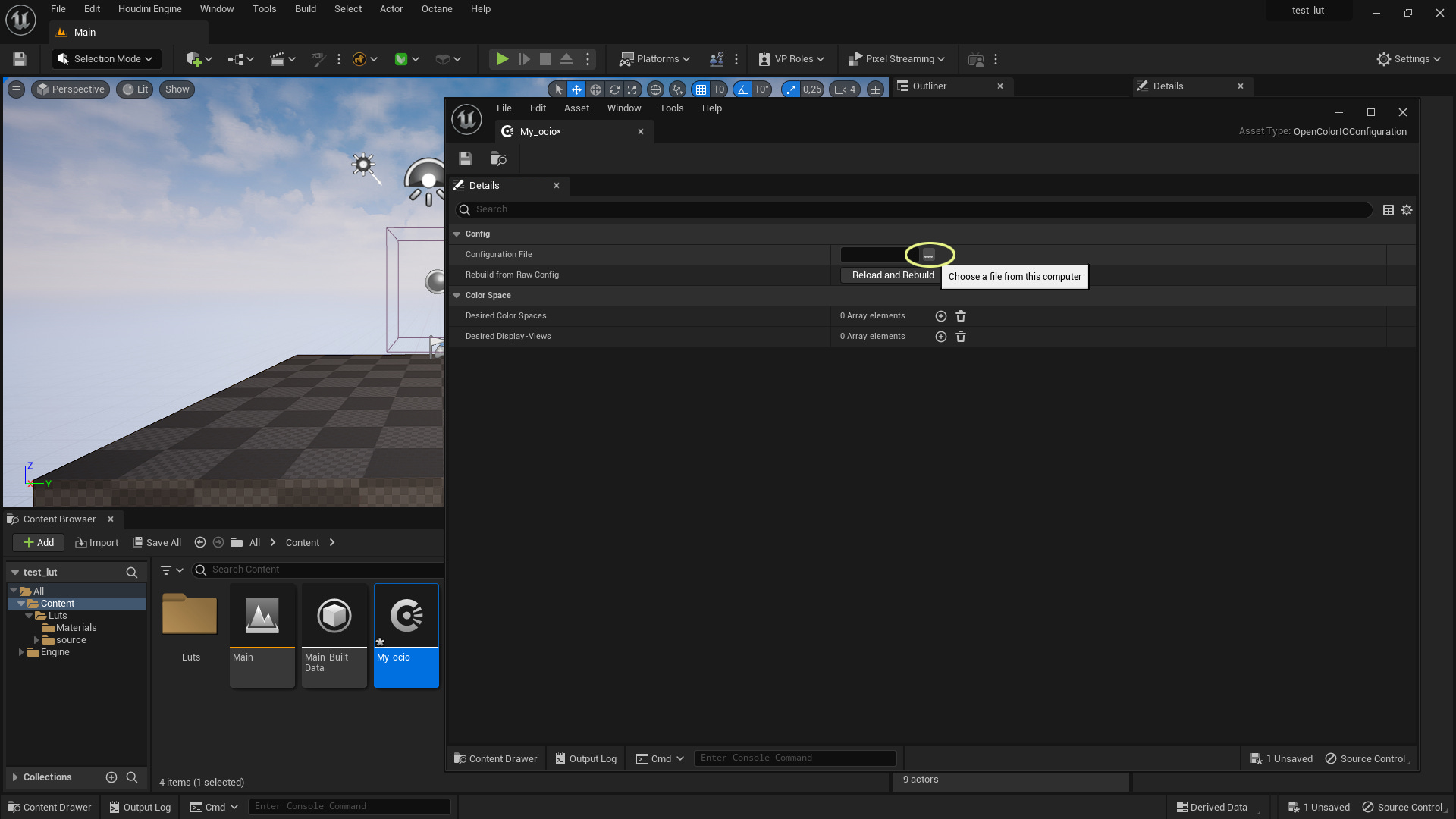1456x819 pixels.
Task: Click Import in the Content Browser
Action: [x=97, y=542]
